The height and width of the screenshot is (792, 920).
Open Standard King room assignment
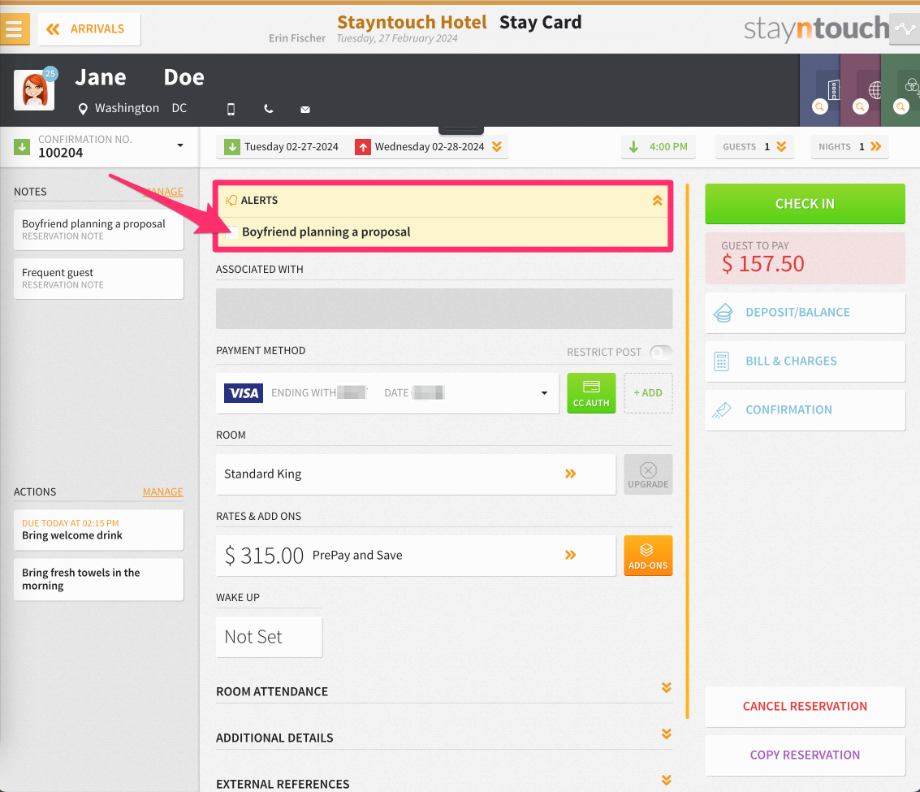(416, 474)
